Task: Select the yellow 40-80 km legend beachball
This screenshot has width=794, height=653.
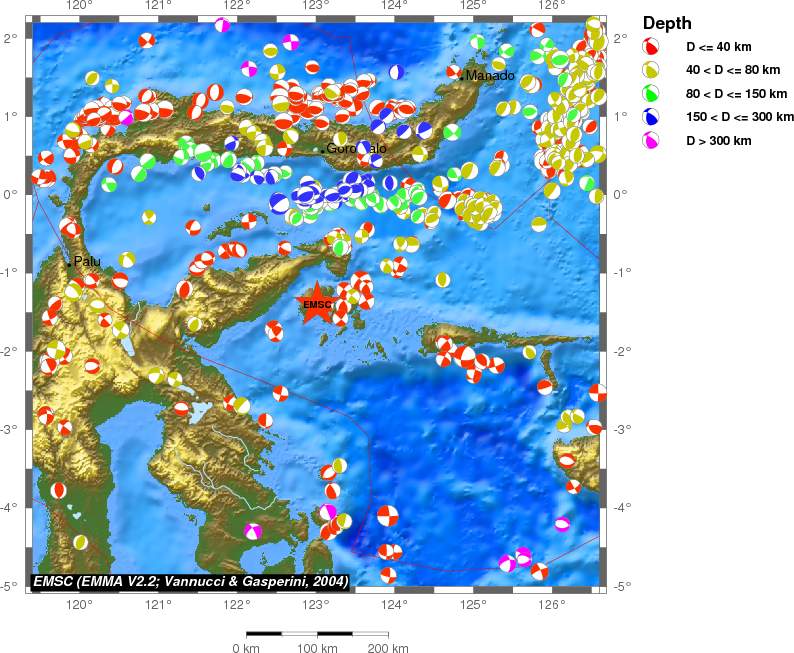Action: 651,70
